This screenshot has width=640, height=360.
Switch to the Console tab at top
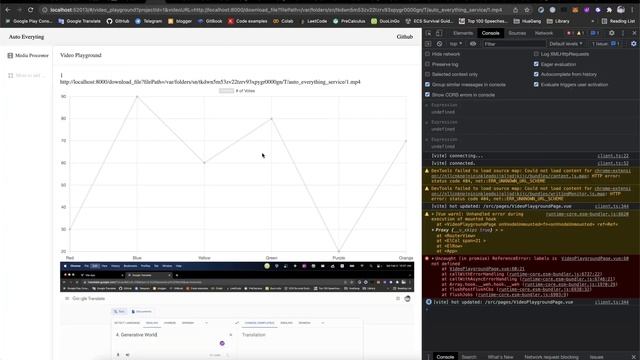[490, 33]
